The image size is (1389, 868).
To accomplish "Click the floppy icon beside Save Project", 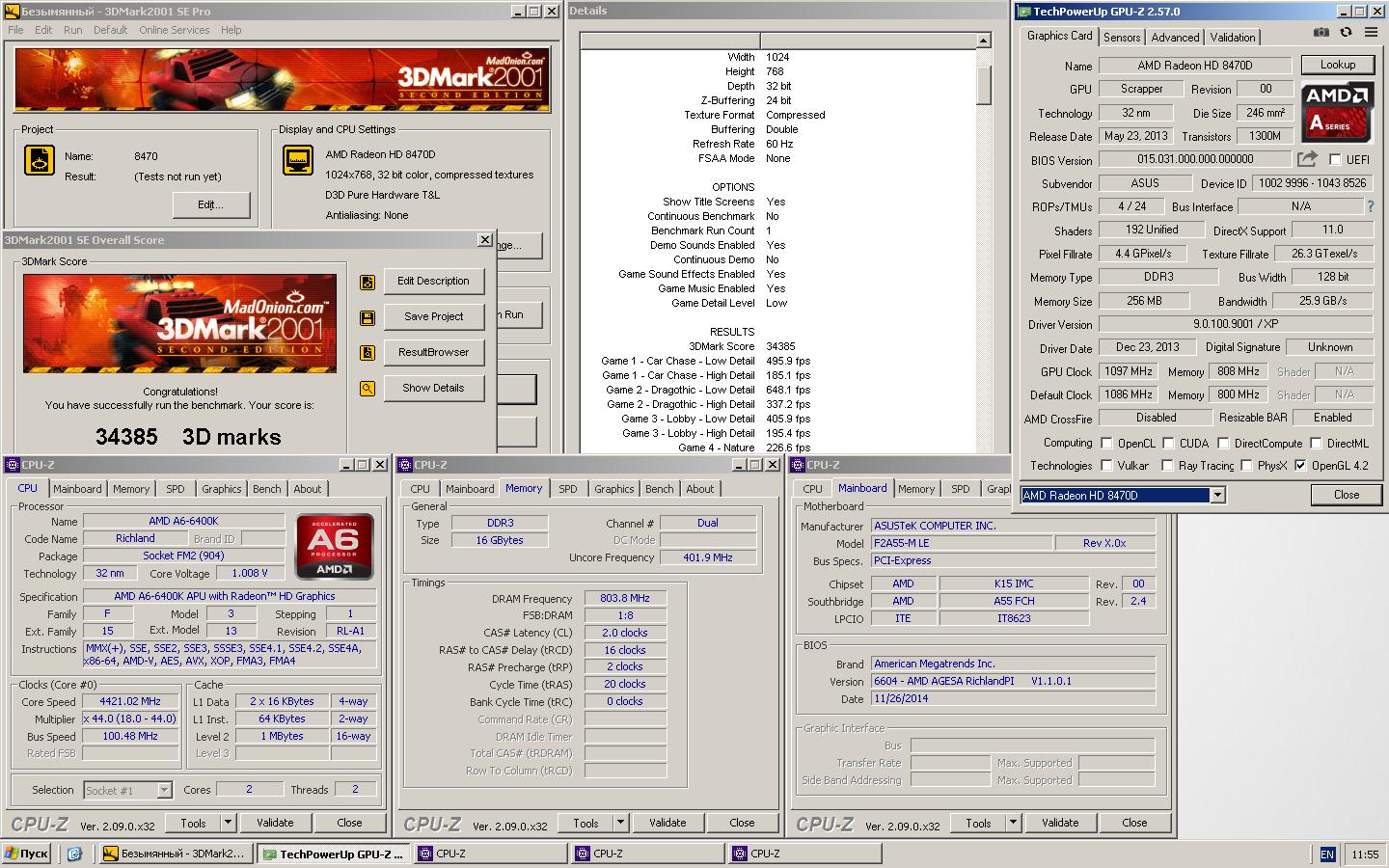I will [368, 317].
